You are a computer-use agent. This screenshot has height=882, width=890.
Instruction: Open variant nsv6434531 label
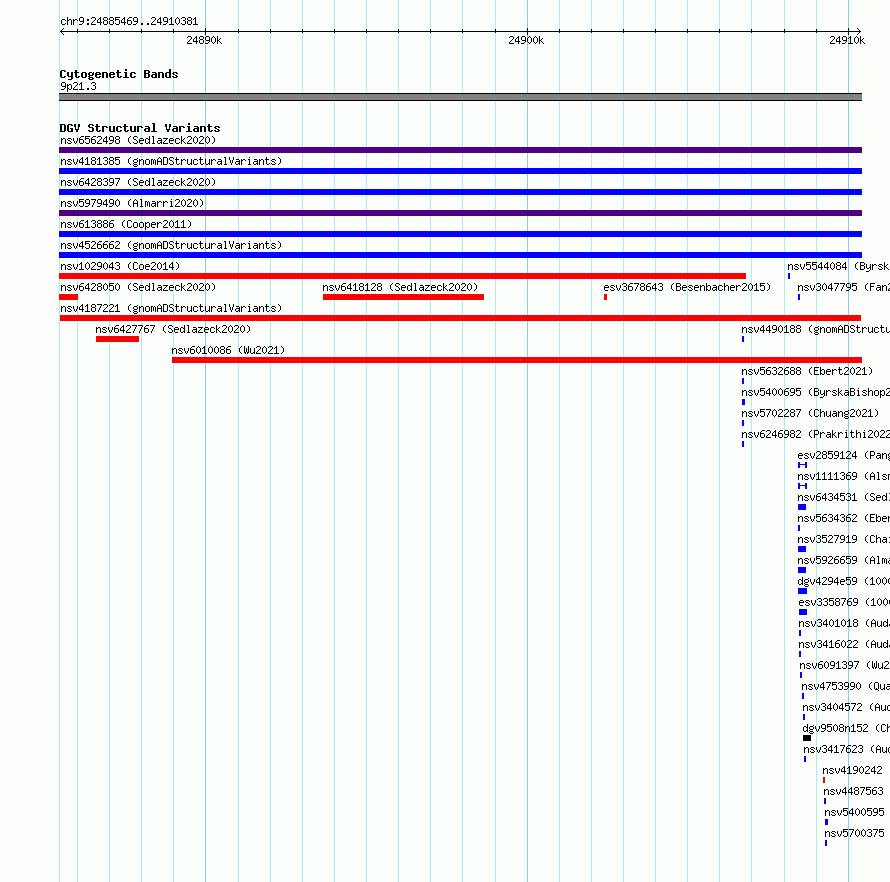pyautogui.click(x=843, y=497)
